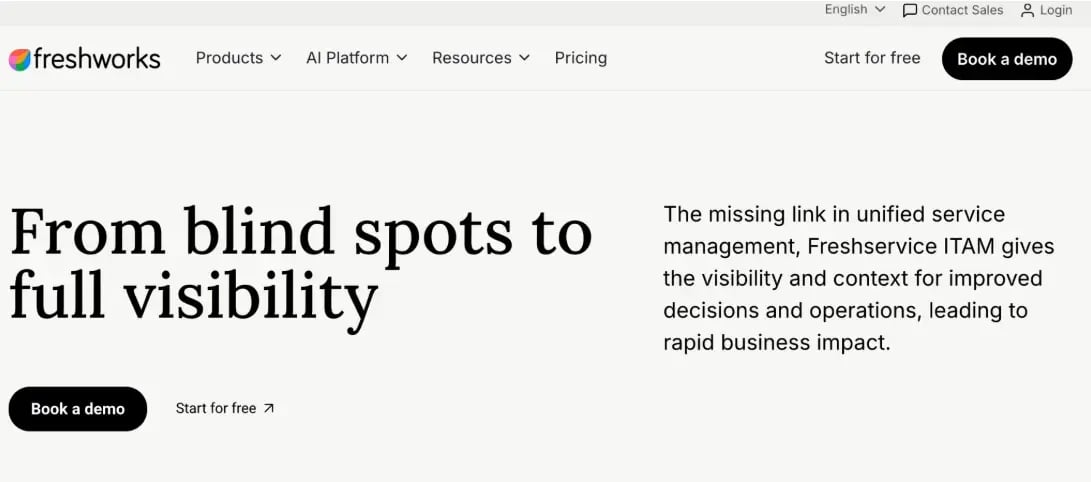Click the Login link
The image size is (1091, 482).
click(x=1046, y=10)
